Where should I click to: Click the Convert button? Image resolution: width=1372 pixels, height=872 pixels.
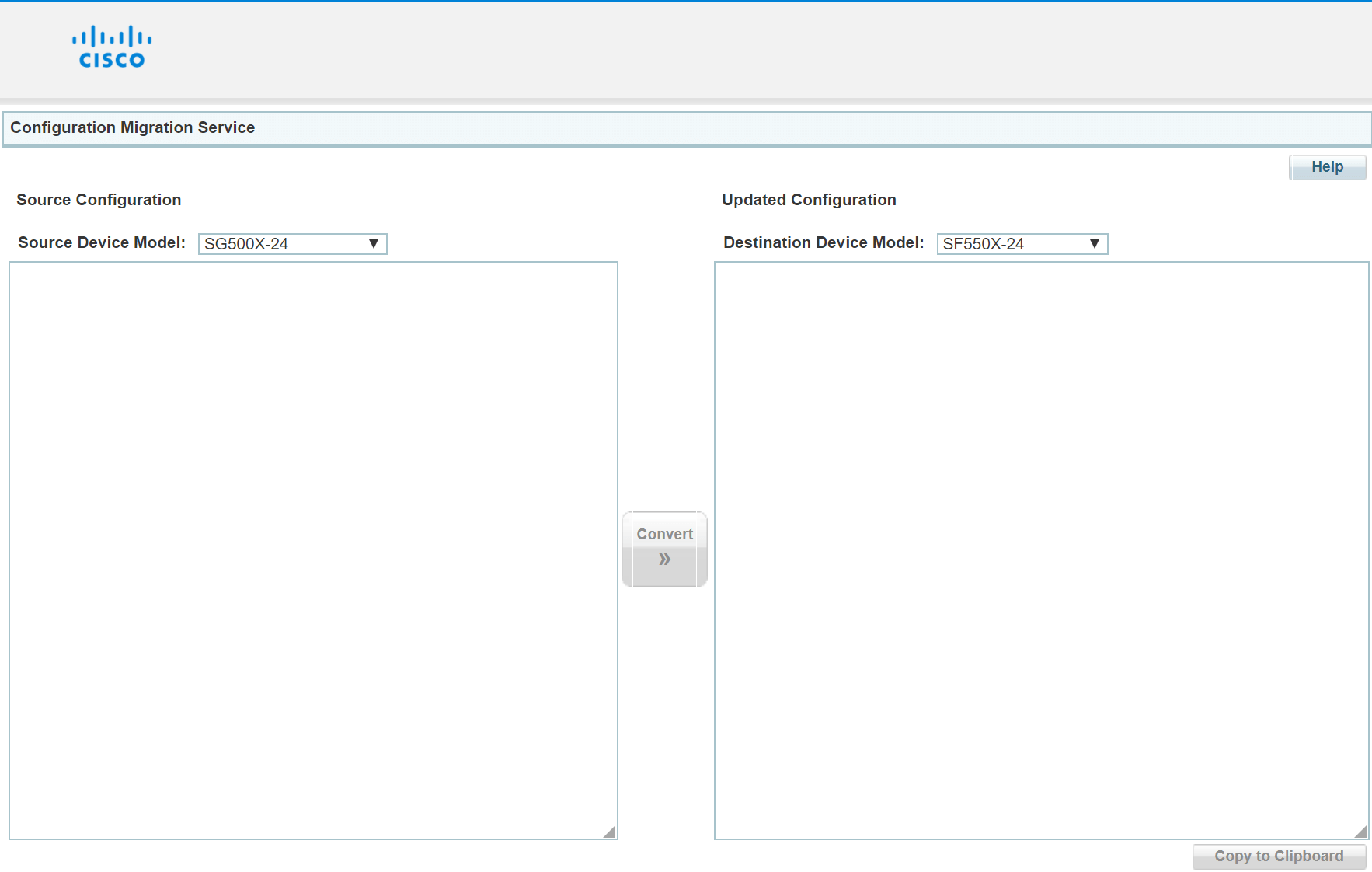664,549
